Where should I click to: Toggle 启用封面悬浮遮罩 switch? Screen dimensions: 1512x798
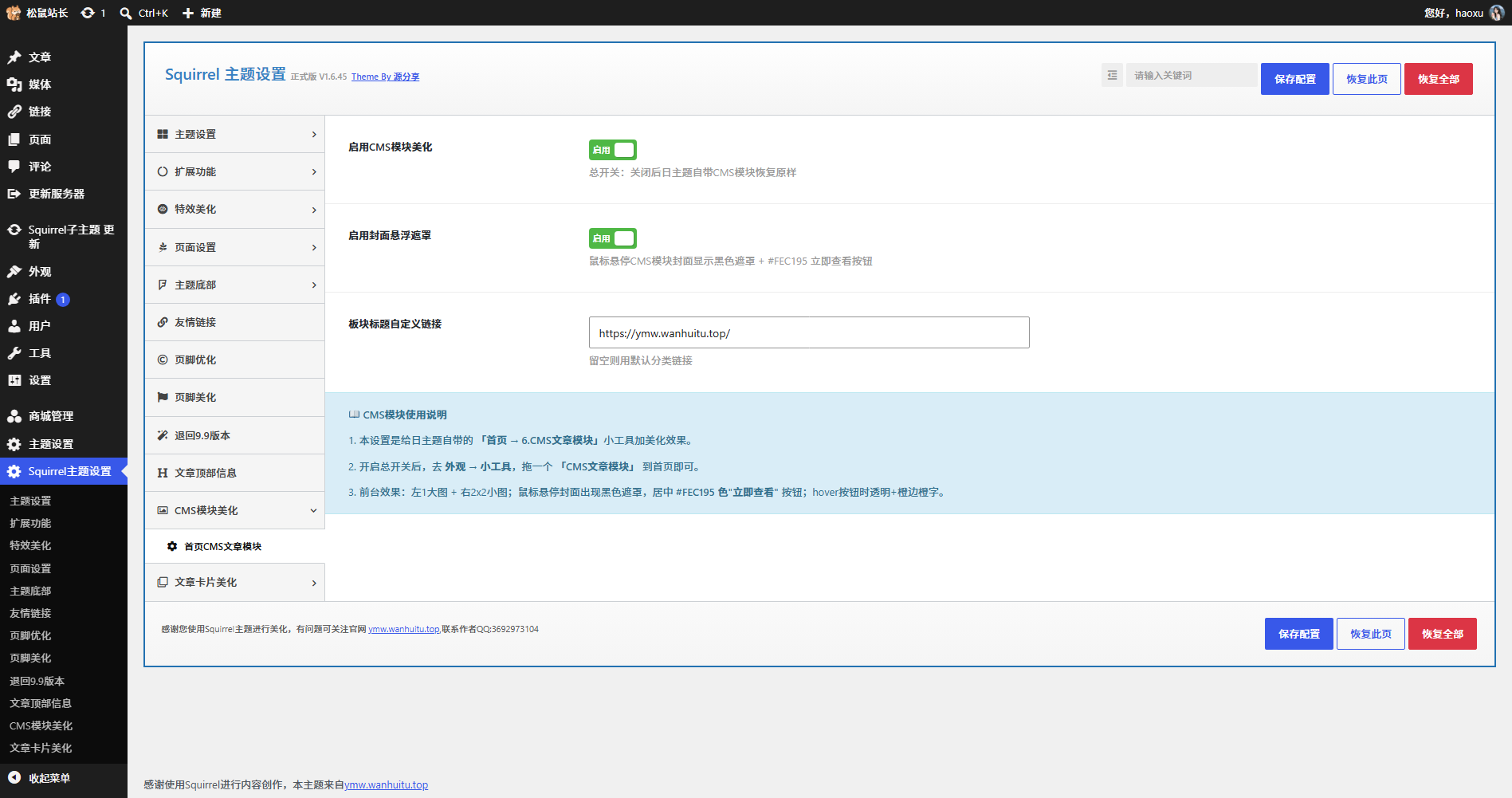(x=613, y=238)
